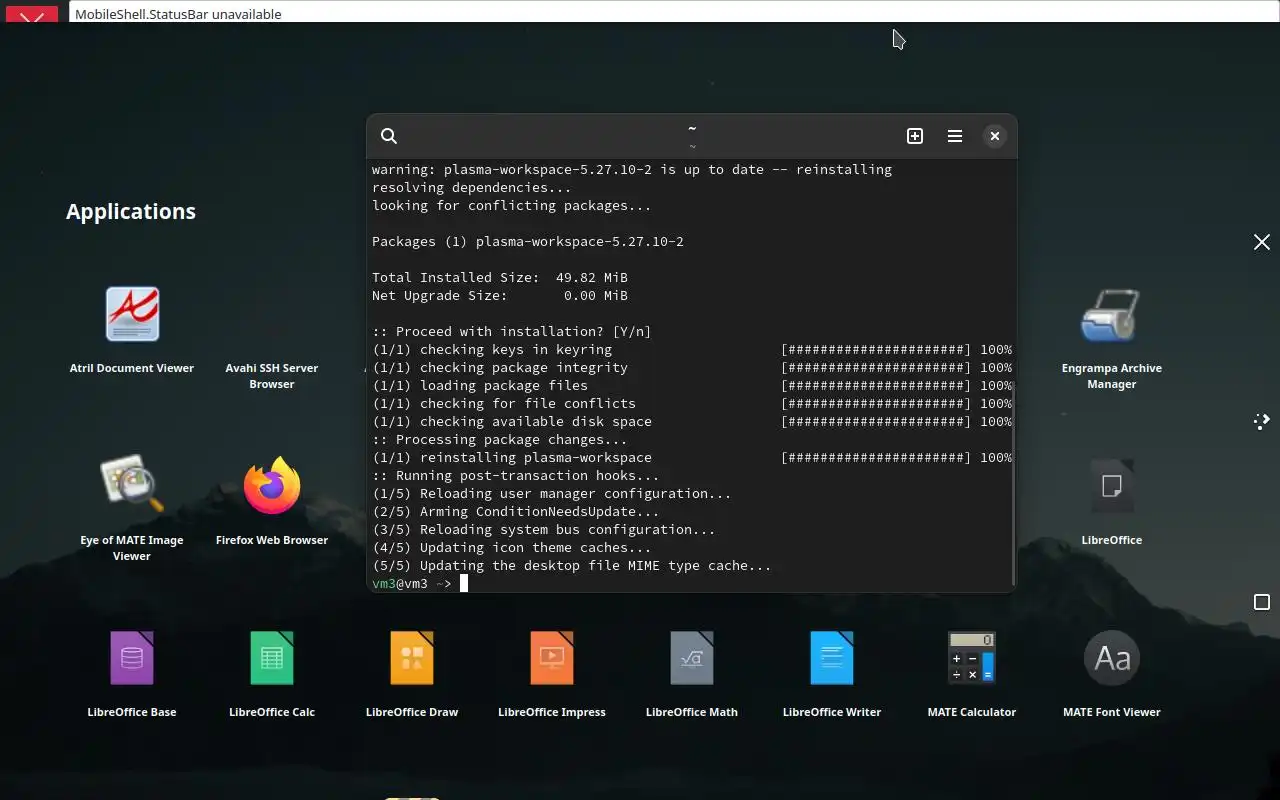
Task: Open LibreOffice Draw
Action: 412,672
